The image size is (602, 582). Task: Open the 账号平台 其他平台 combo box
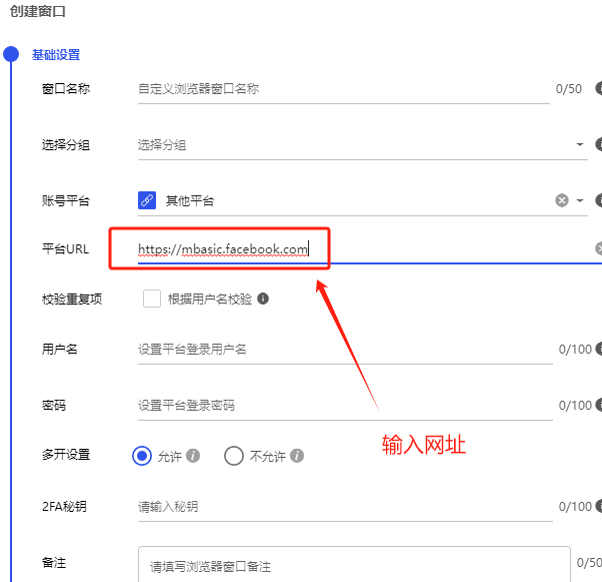coord(362,201)
